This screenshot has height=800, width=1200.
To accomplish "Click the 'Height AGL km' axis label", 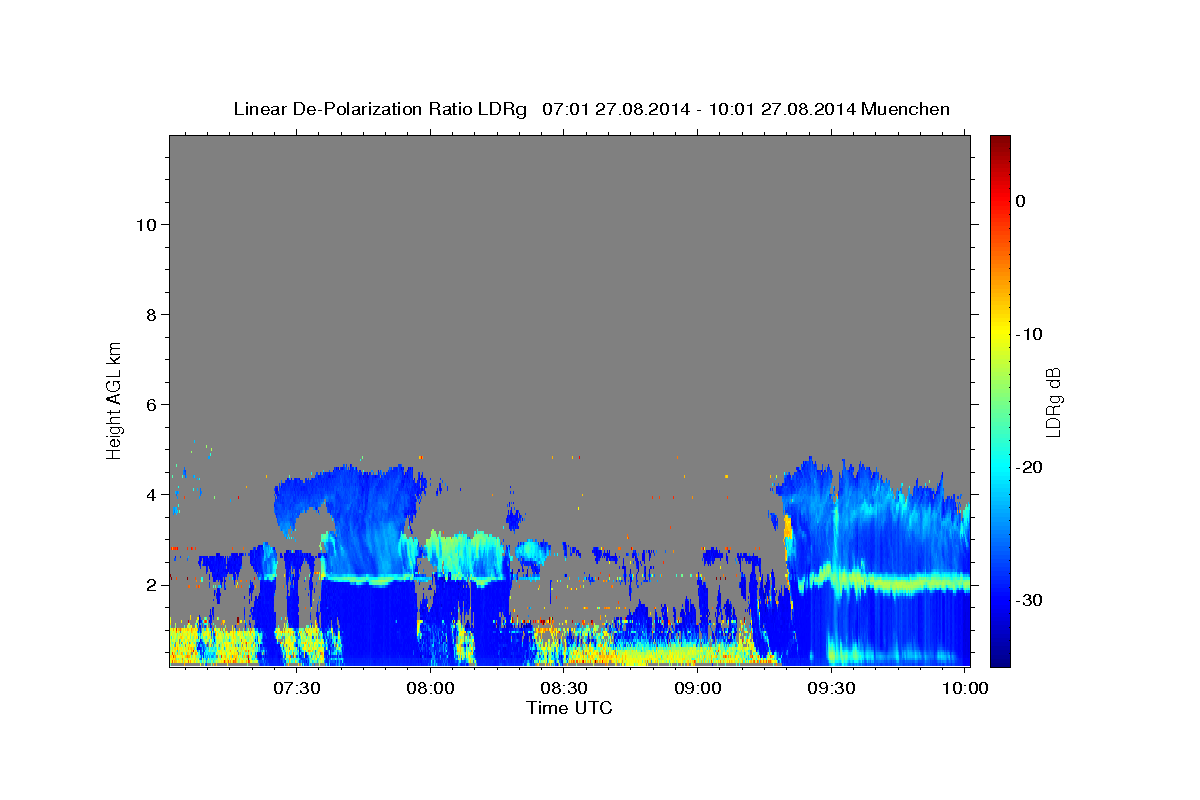I will tap(115, 400).
